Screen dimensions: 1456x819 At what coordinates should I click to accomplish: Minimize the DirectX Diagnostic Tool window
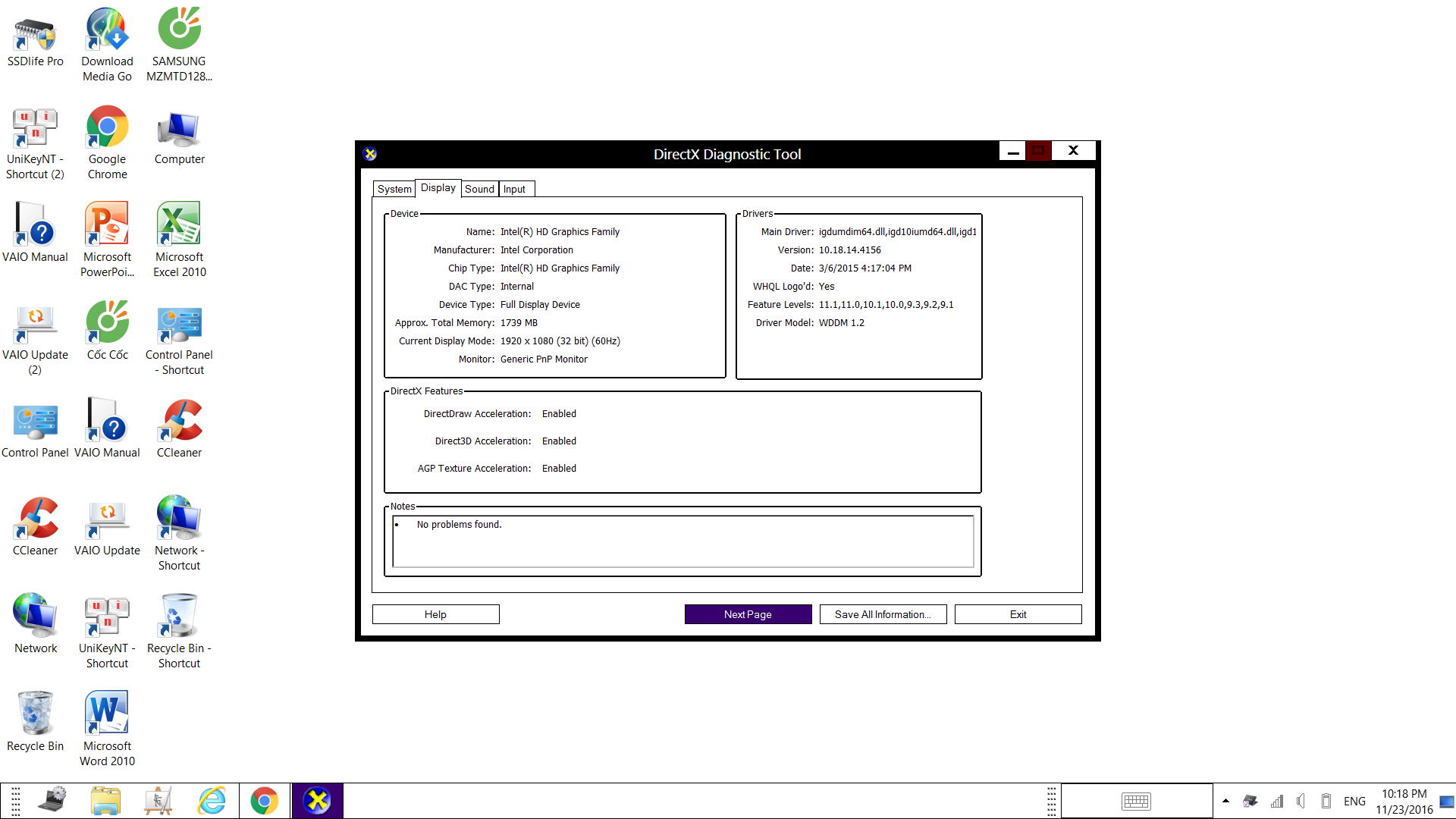click(x=1013, y=151)
